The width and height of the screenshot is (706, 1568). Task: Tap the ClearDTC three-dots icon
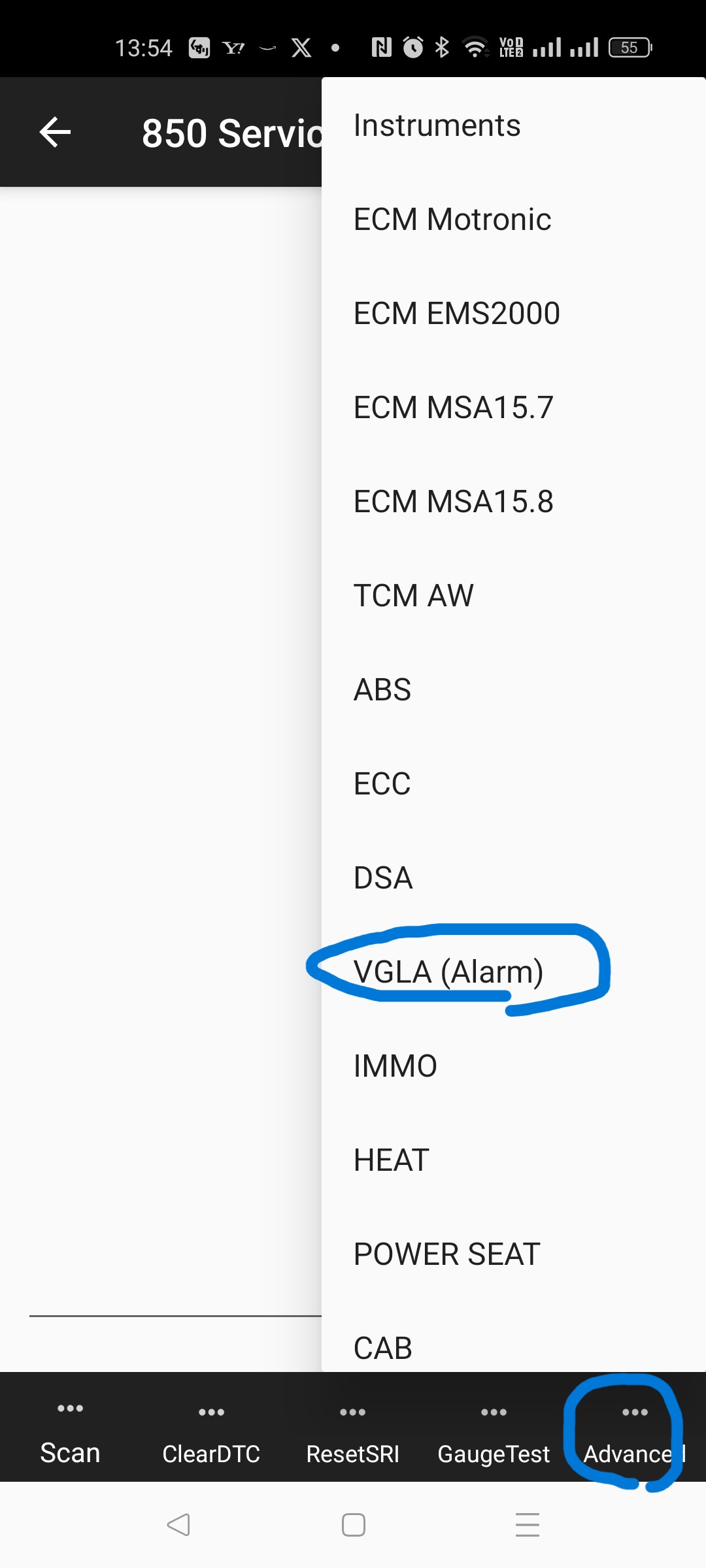[211, 1412]
